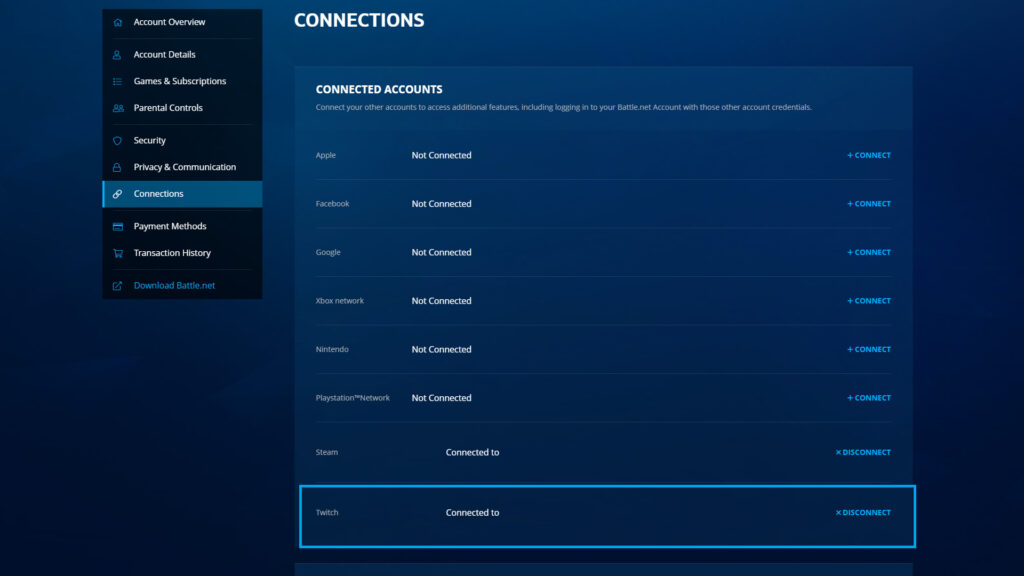Disconnect the Twitch account

862,512
